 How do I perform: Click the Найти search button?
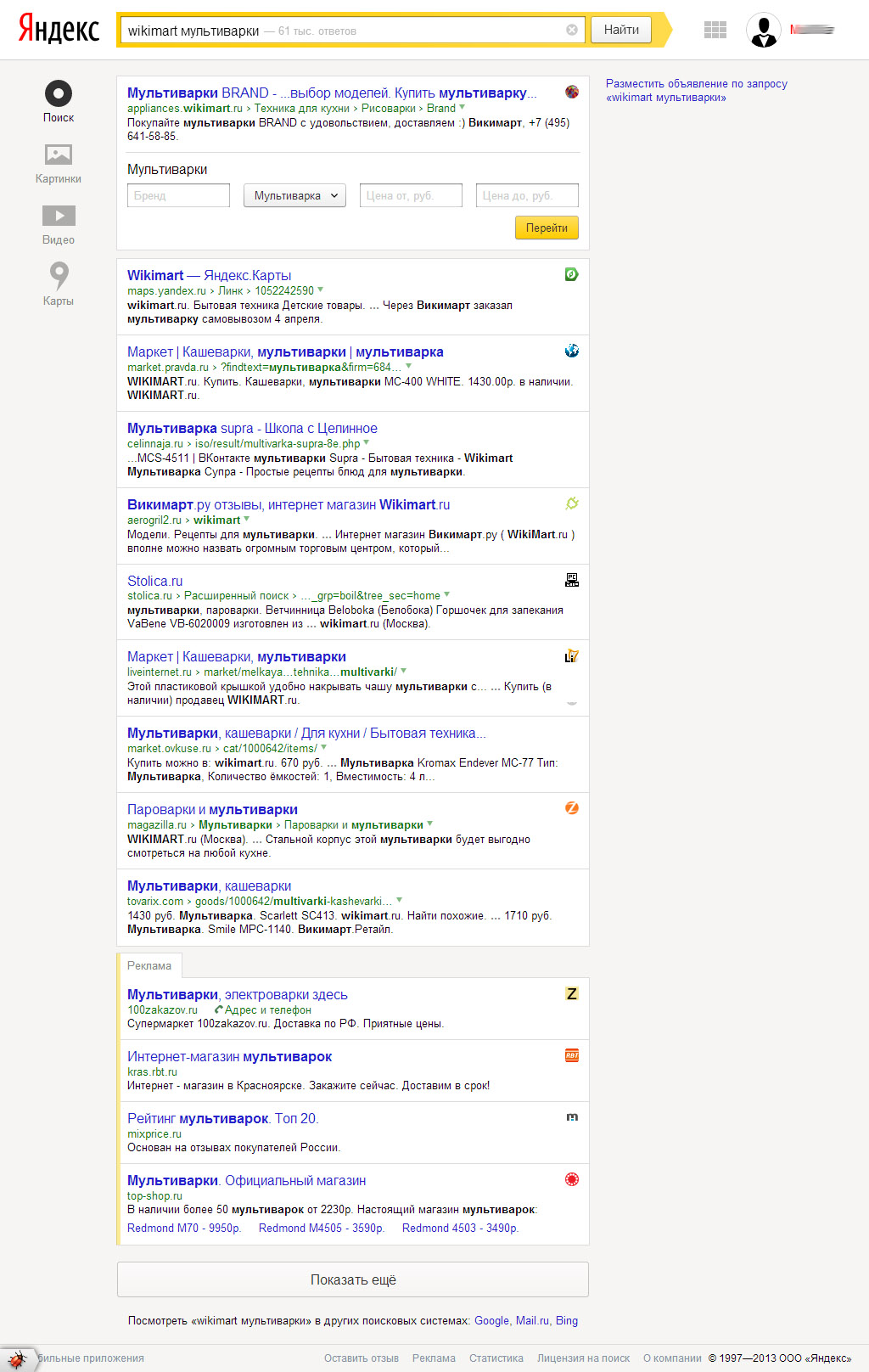coord(621,30)
